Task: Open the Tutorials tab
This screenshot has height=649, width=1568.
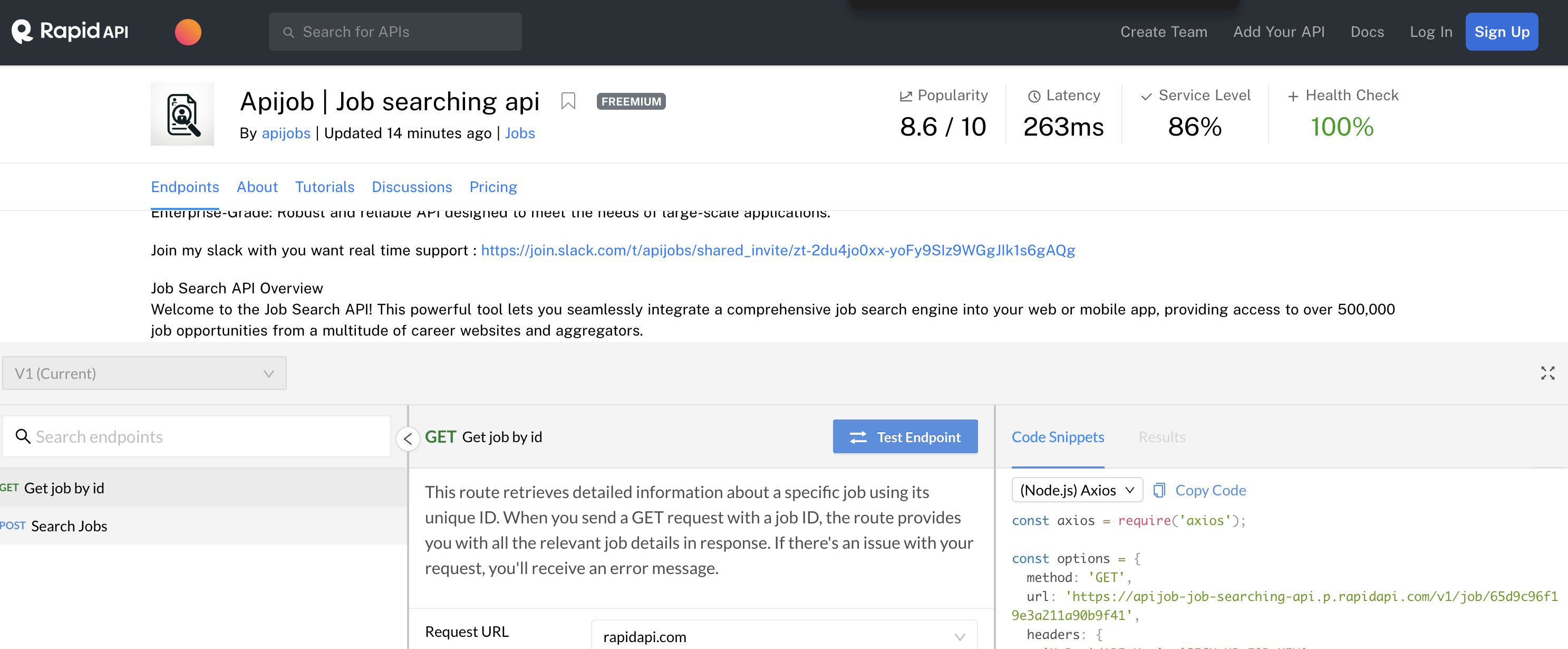Action: [324, 187]
